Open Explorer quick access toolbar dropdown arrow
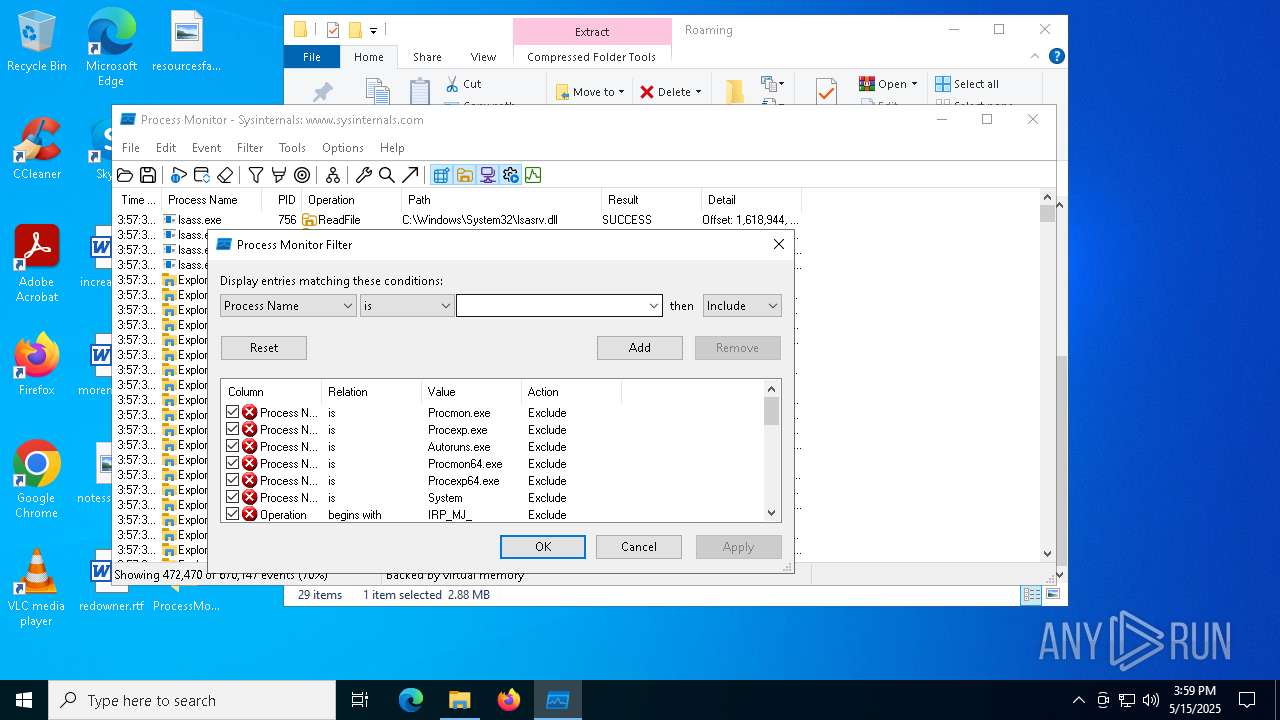Screen dimensions: 1280x720 (374, 30)
